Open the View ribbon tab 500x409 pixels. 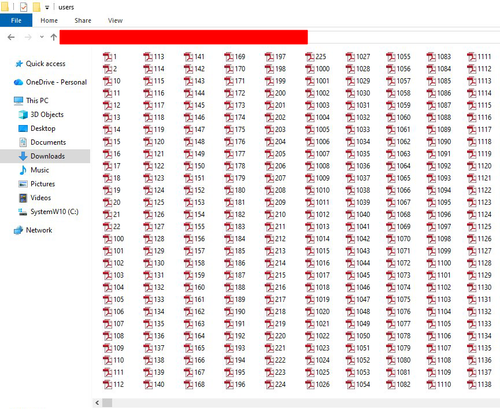115,20
